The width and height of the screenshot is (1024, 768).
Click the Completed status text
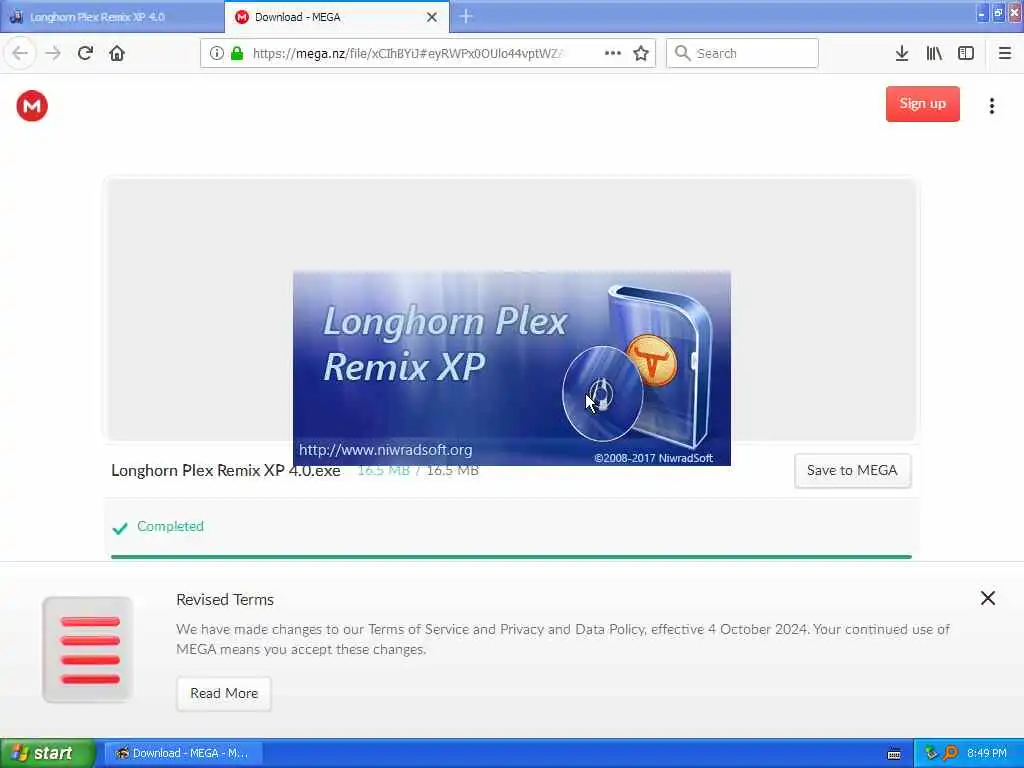(170, 526)
